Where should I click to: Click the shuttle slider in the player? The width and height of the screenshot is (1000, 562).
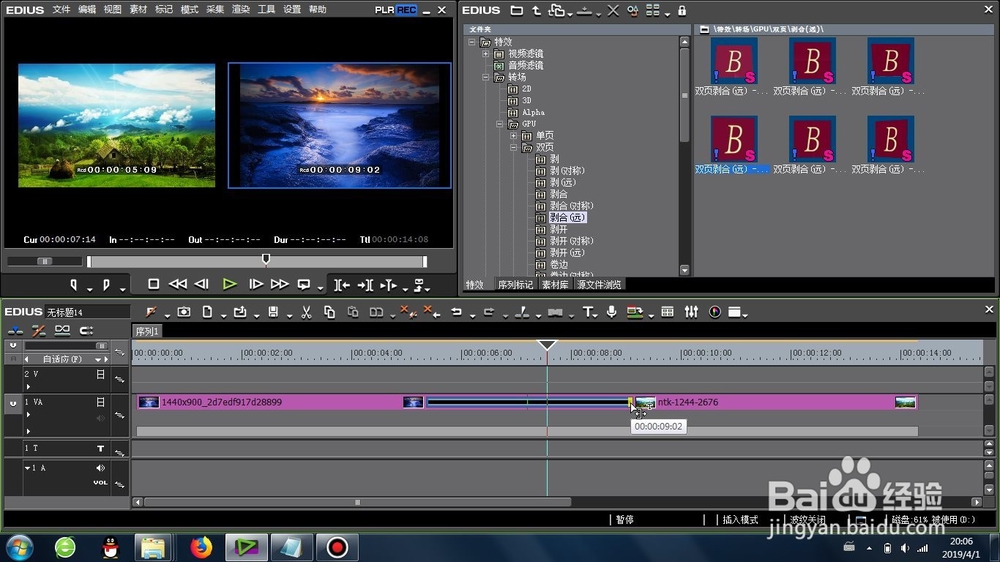tap(45, 261)
